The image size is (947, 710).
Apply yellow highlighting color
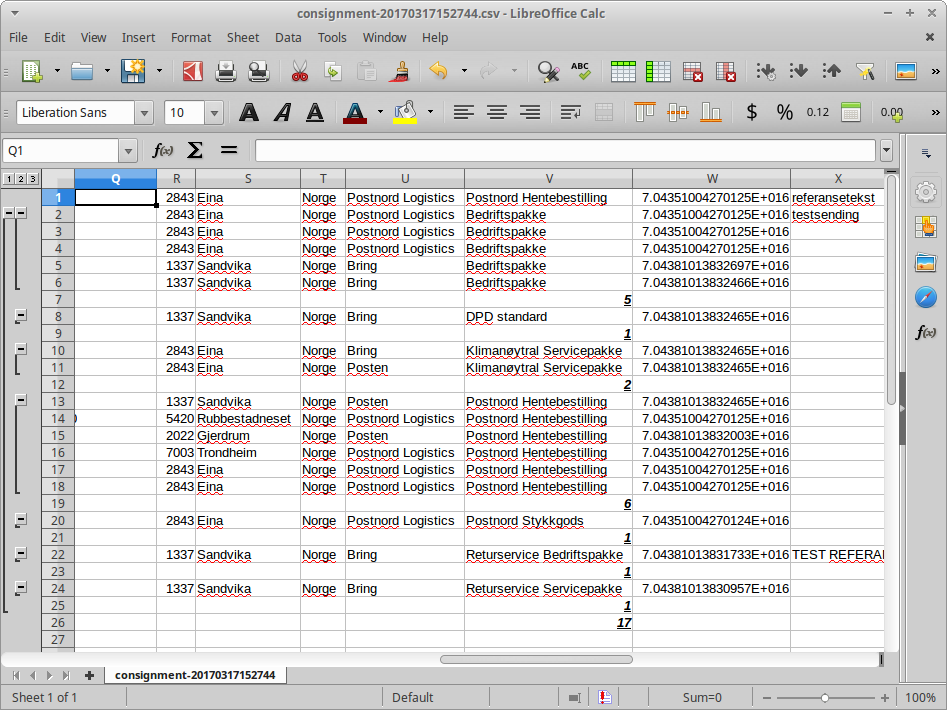405,112
